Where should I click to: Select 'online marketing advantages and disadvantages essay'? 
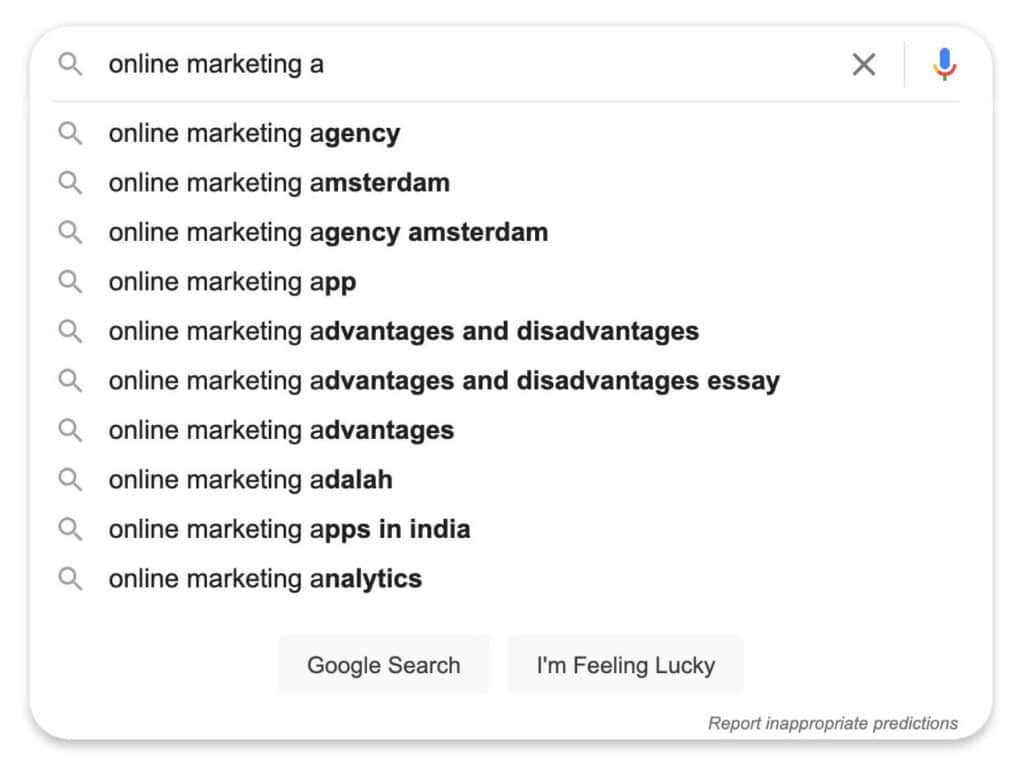click(444, 381)
